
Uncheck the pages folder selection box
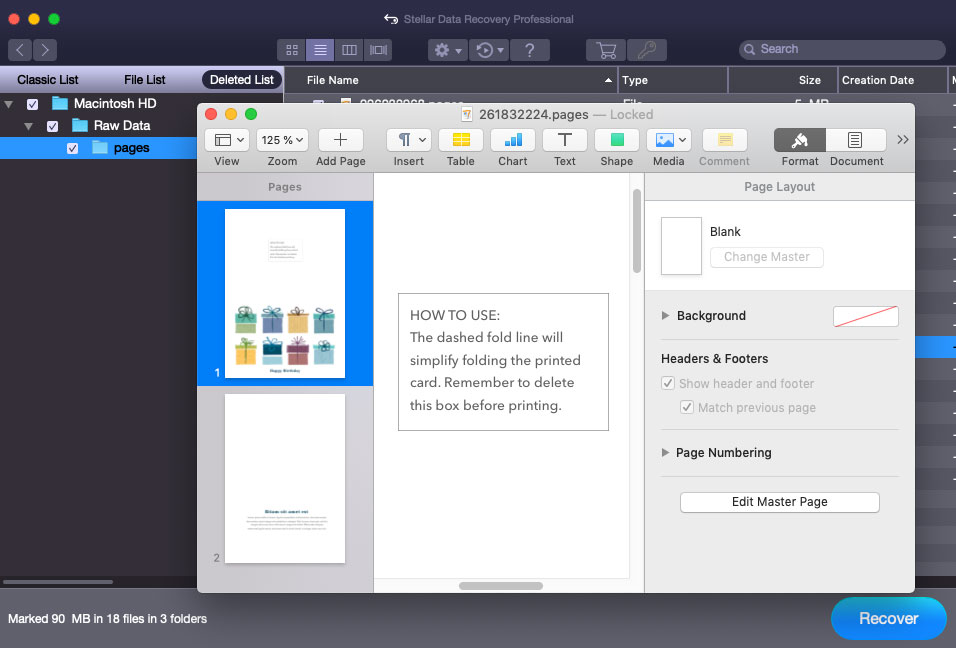[x=72, y=146]
